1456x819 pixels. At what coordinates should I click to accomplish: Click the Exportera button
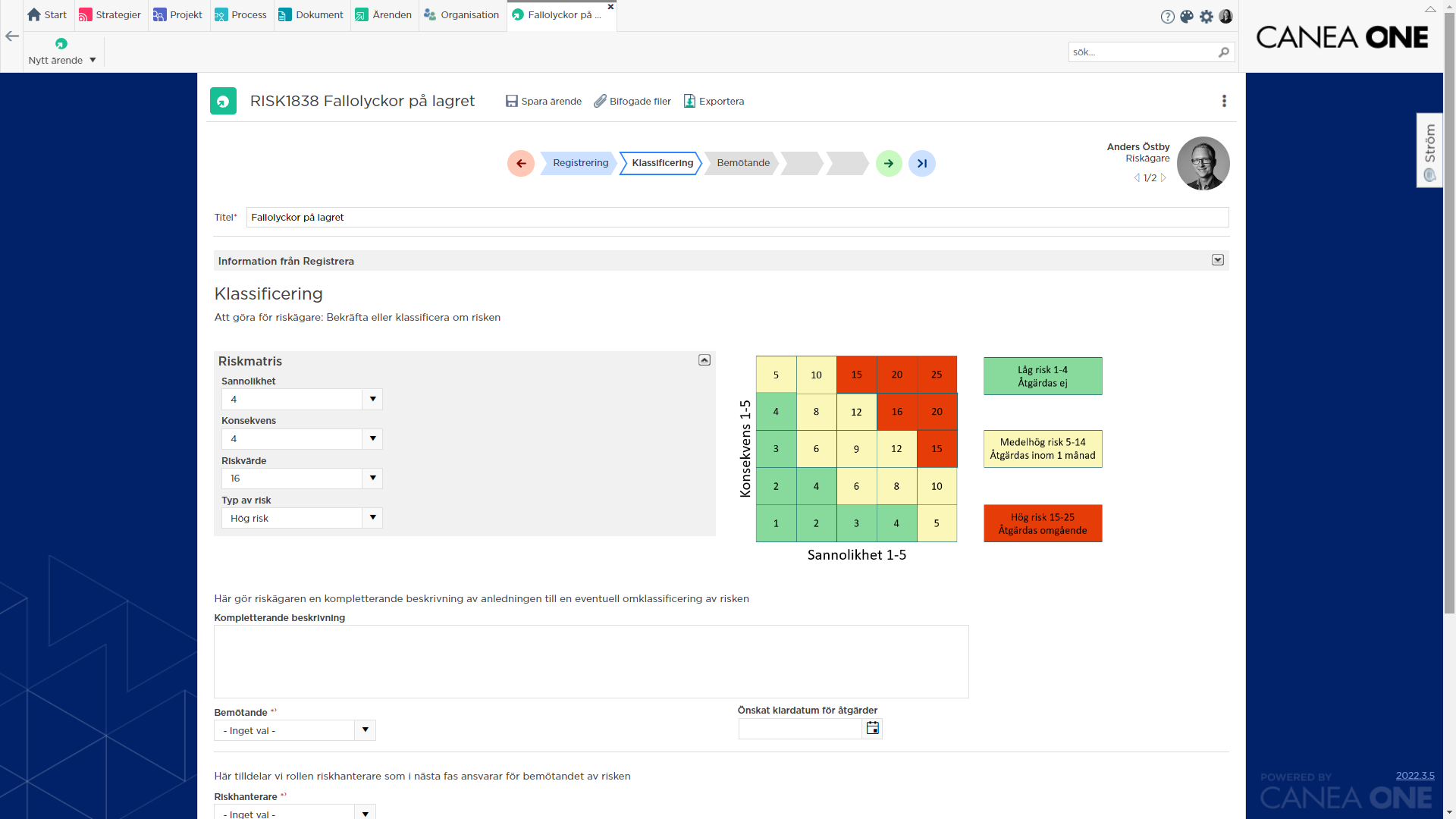click(714, 101)
